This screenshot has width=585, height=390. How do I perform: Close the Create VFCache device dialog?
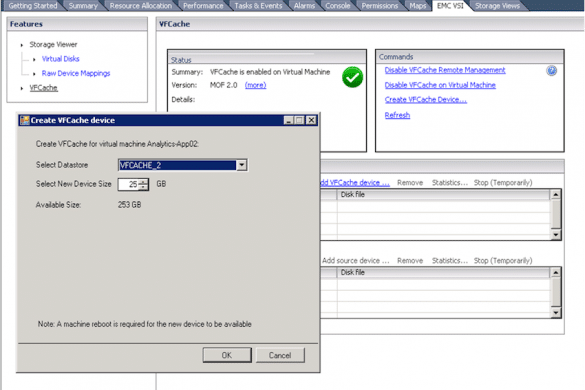click(311, 120)
